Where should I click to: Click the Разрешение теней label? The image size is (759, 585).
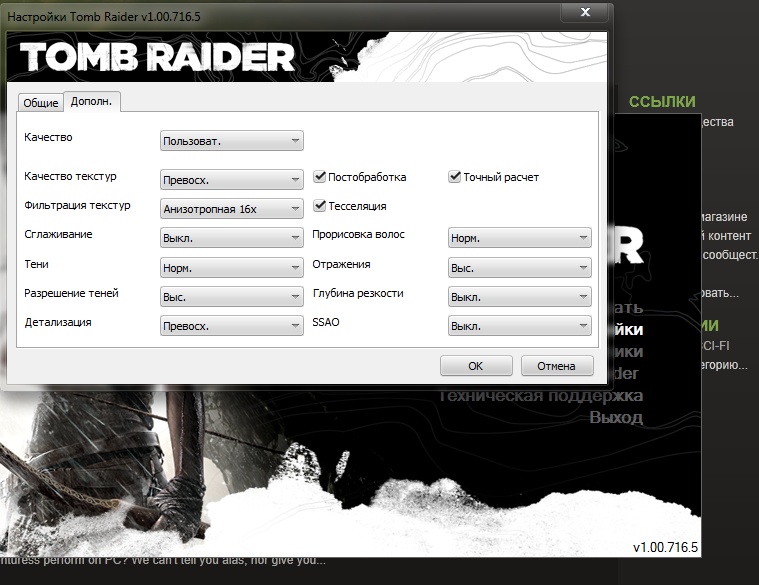pos(72,293)
